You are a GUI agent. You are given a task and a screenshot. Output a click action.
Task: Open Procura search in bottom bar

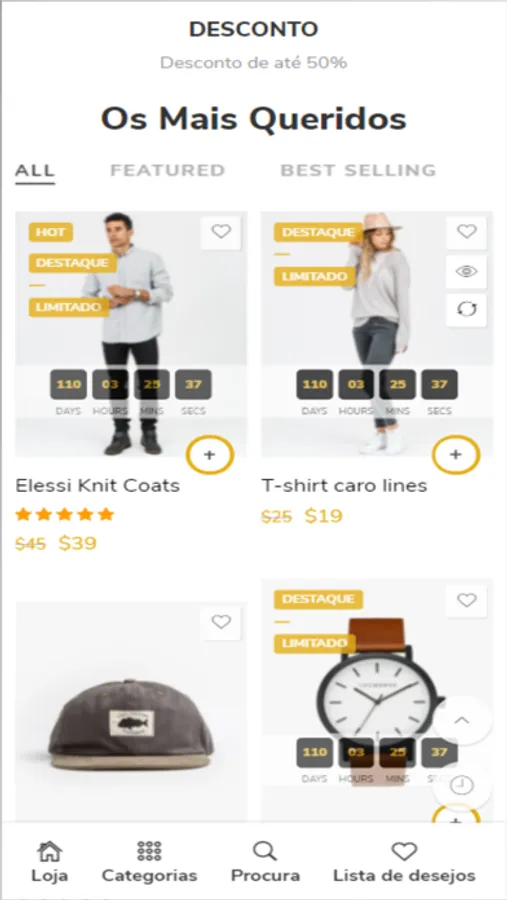[x=265, y=862]
